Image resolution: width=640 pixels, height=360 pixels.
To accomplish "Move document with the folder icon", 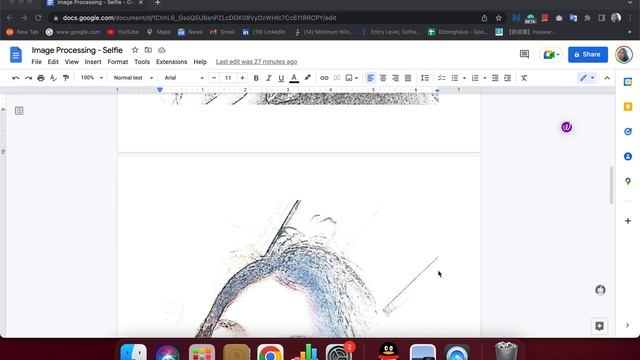I will (x=148, y=50).
